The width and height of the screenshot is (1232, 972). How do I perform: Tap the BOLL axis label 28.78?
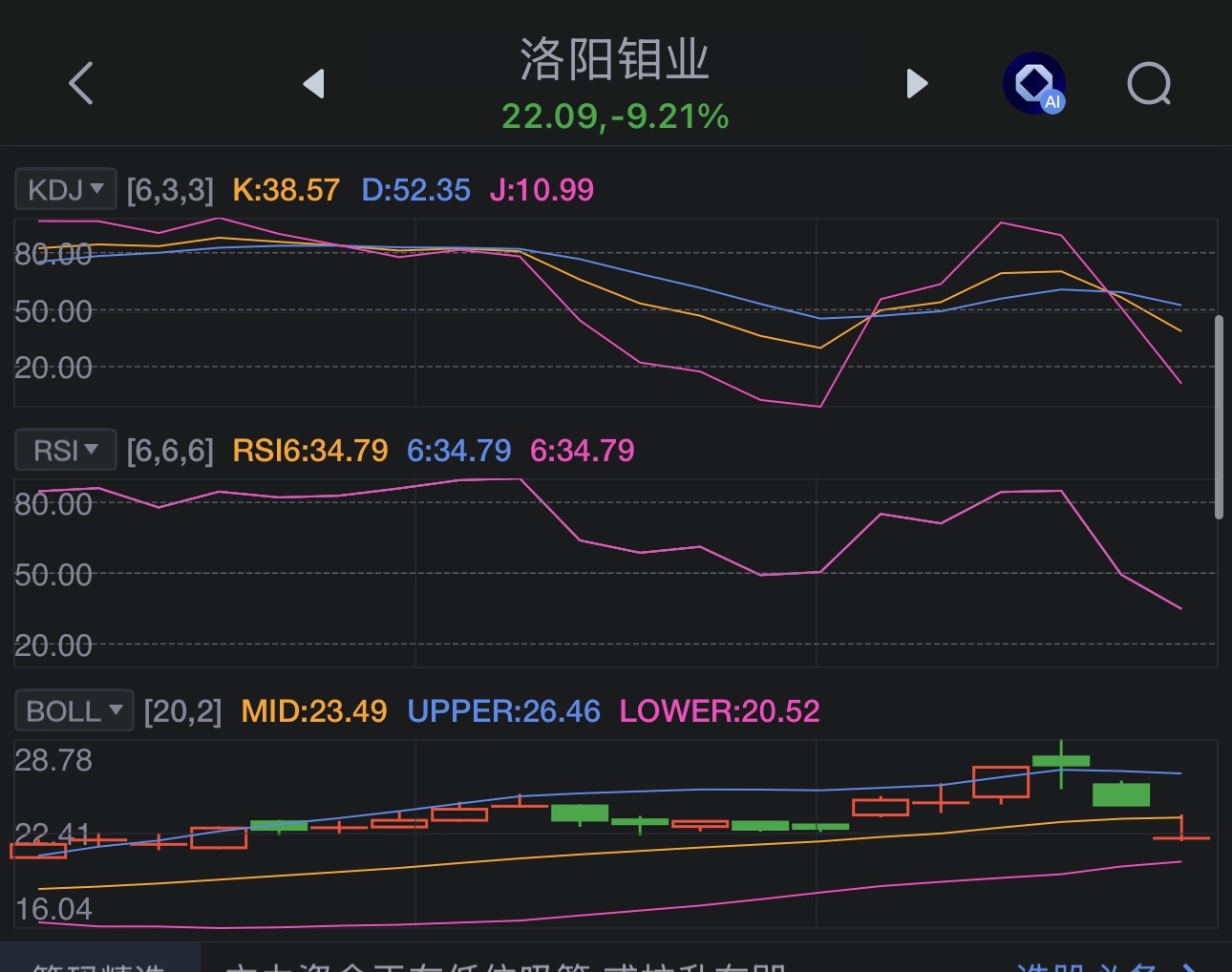pyautogui.click(x=53, y=760)
